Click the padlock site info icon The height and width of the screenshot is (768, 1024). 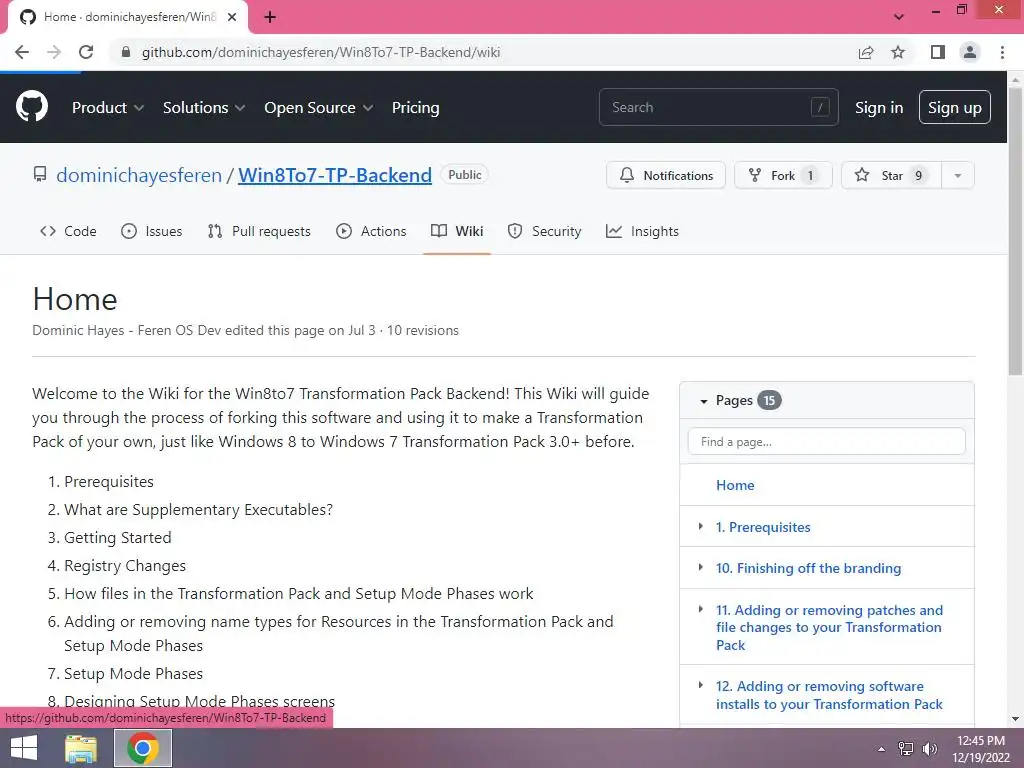point(126,52)
